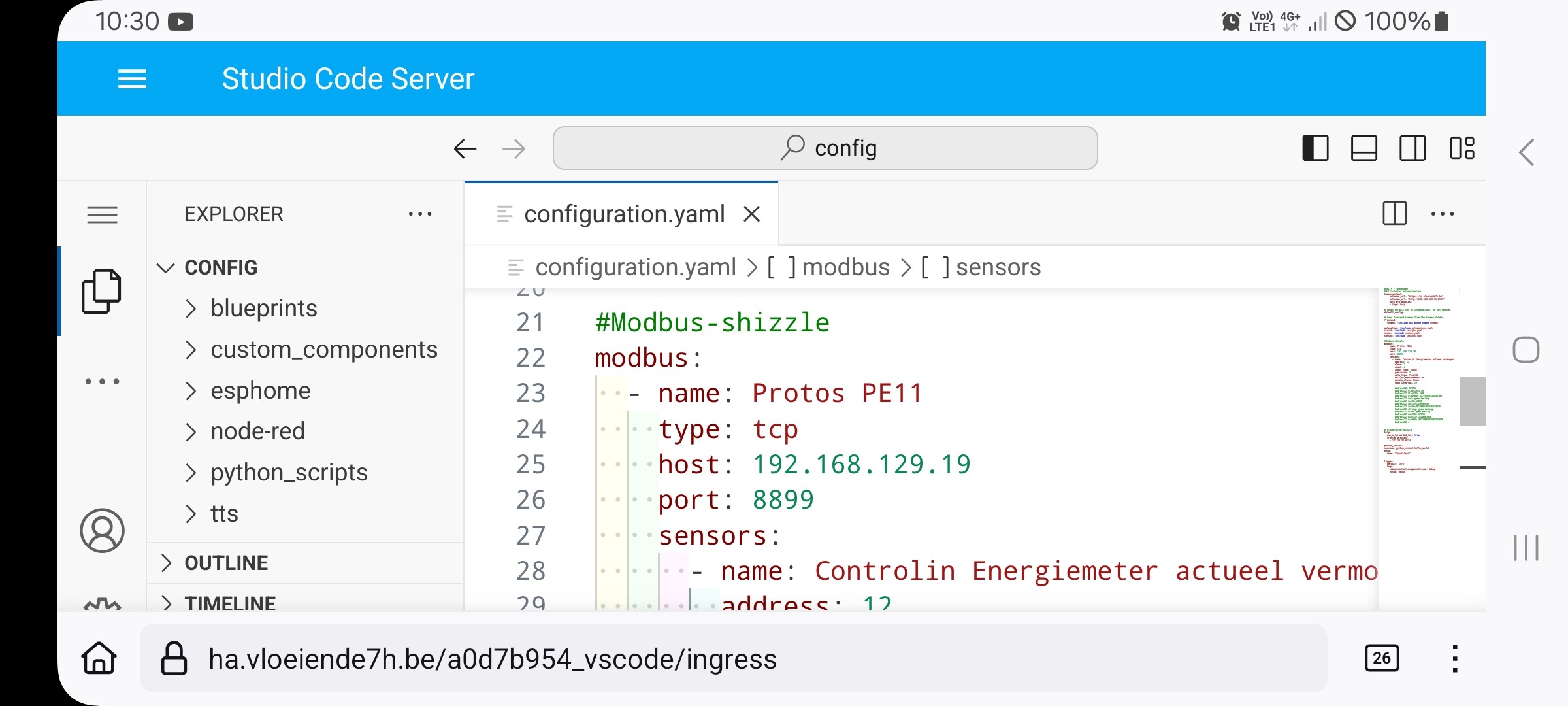Open the Home Assistant hamburger menu
Screen dimensions: 1568x706
[x=132, y=79]
